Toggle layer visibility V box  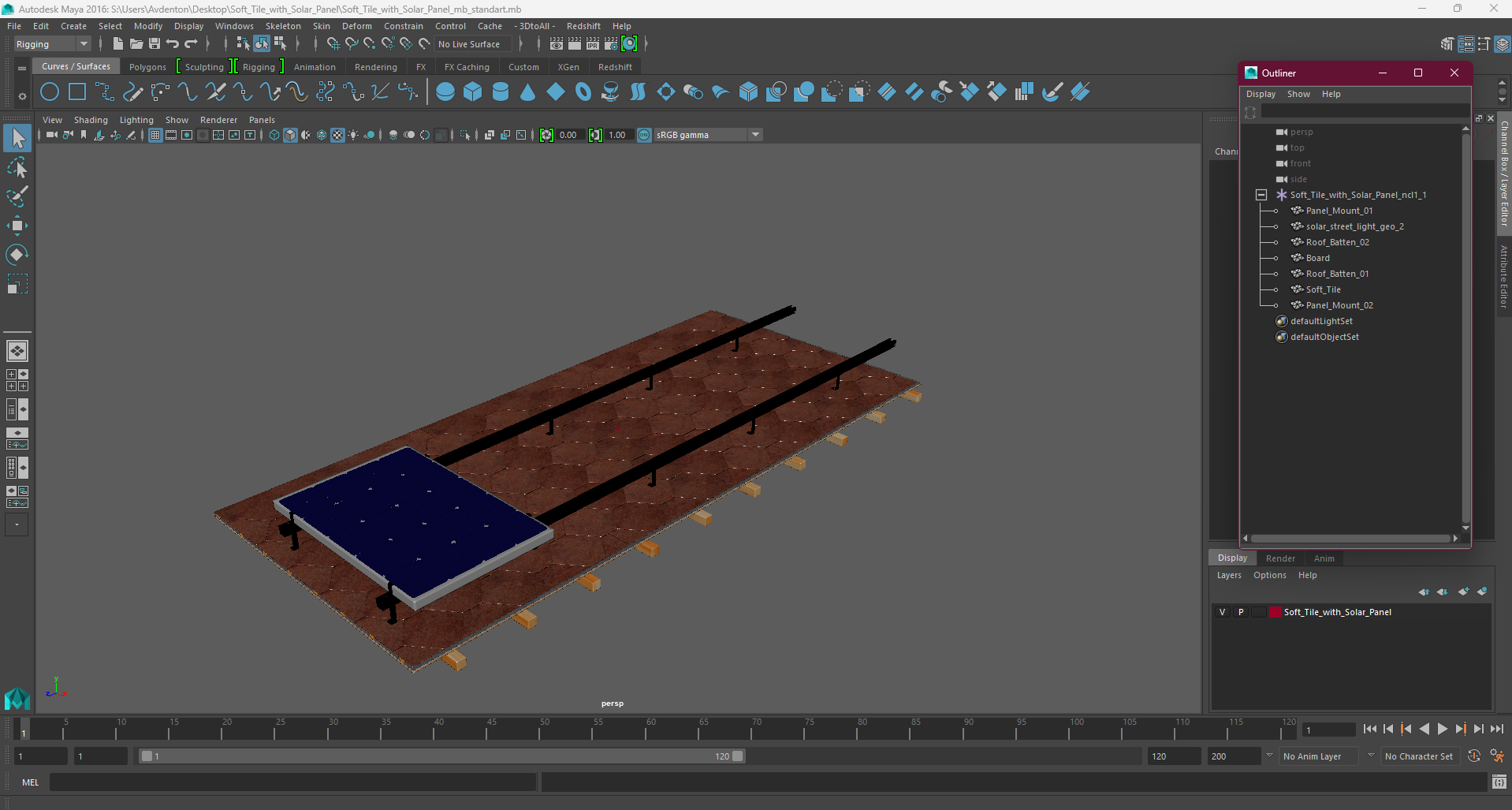click(1223, 612)
